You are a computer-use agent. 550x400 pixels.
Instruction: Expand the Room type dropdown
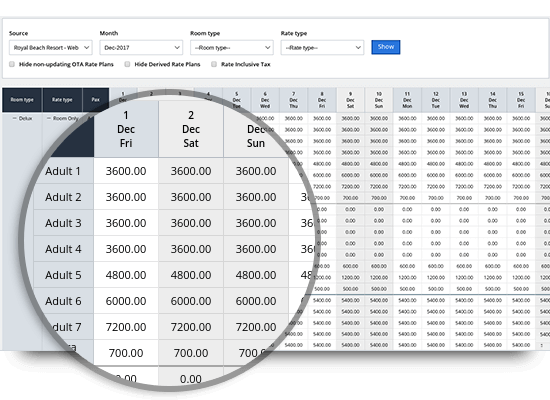pyautogui.click(x=232, y=48)
